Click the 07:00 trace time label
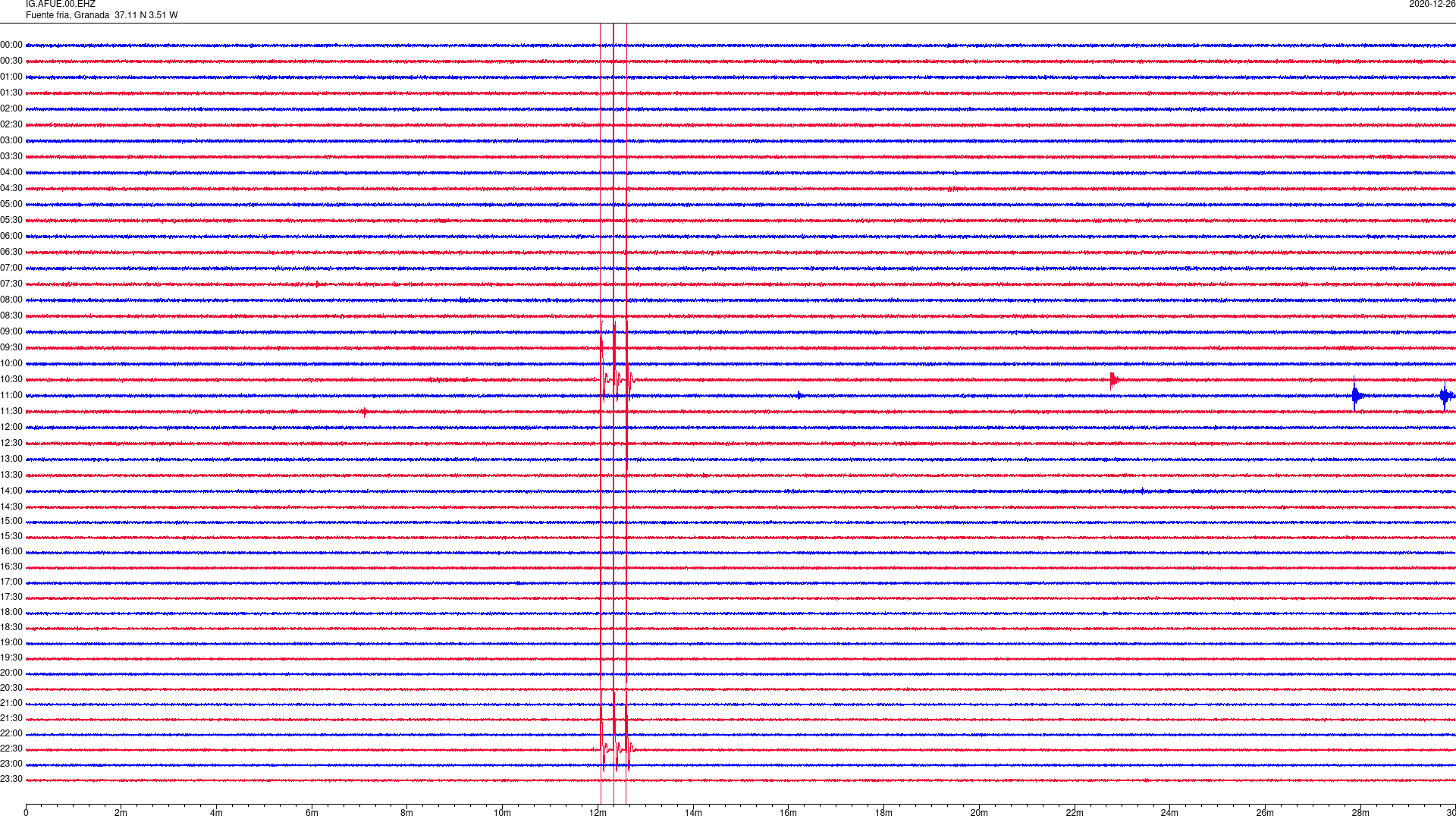1456x819 pixels. 11,268
